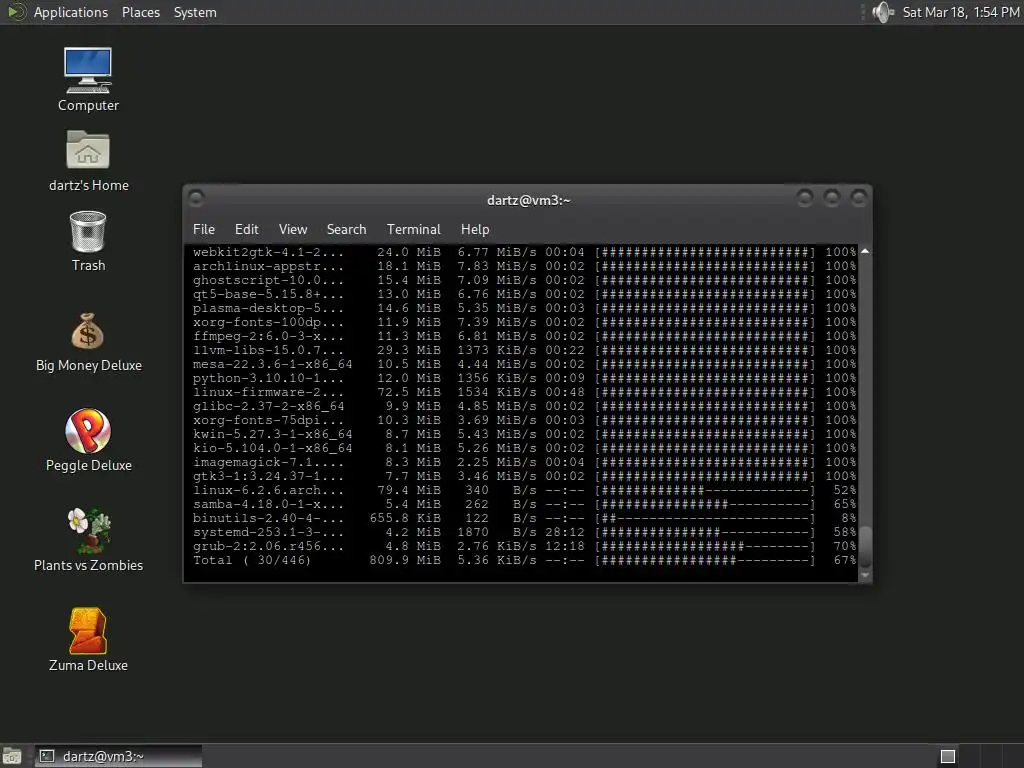The image size is (1024, 768).
Task: Click the text kwin-5.27.3-1-x86_64
Action: [272, 434]
